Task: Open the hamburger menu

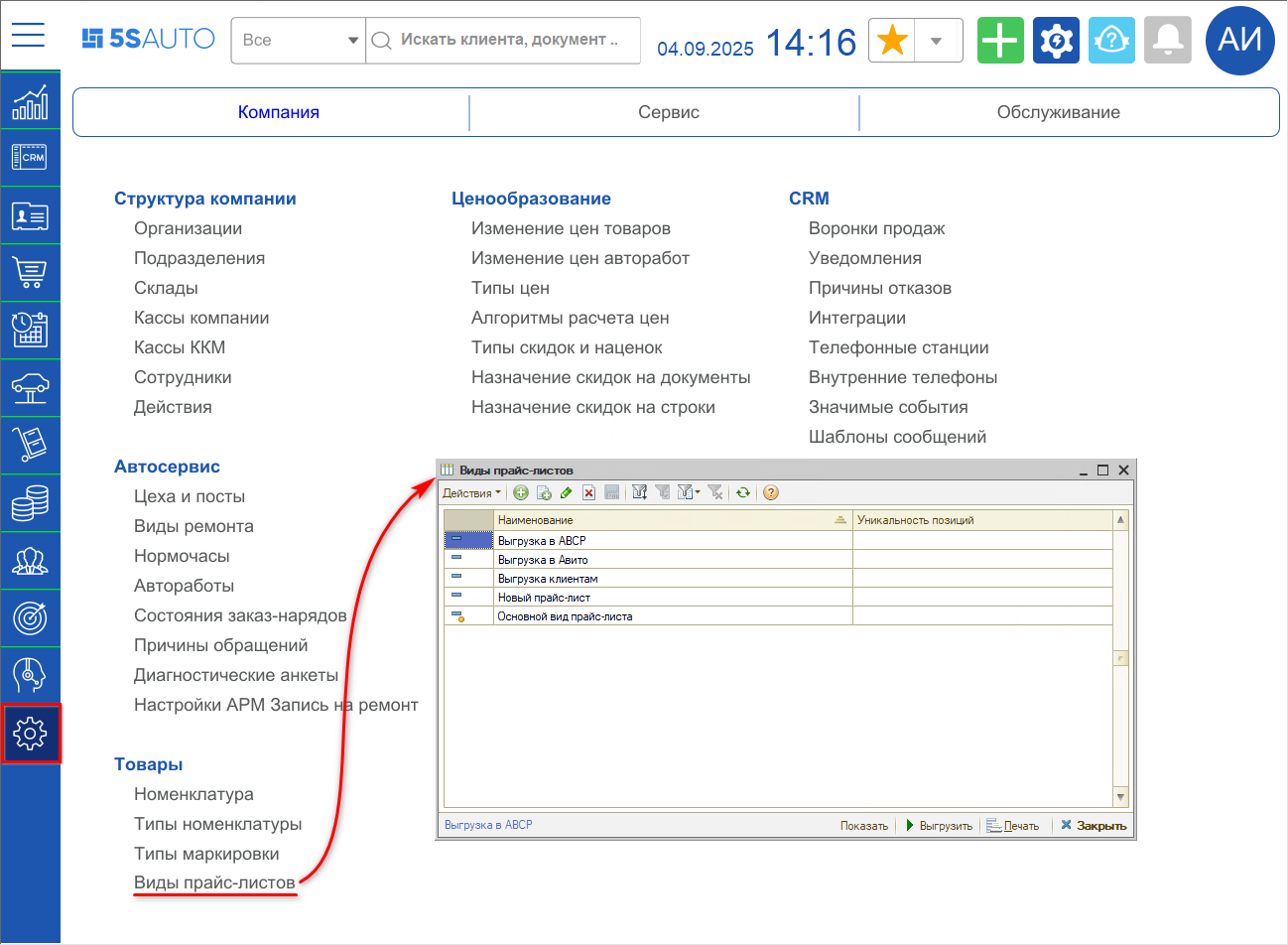Action: pos(28,36)
